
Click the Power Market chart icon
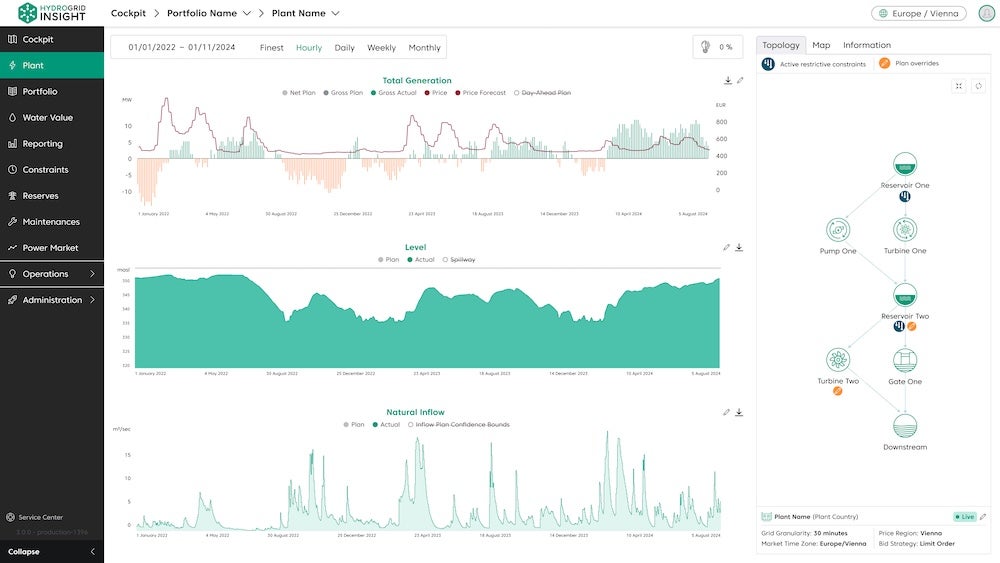click(12, 248)
